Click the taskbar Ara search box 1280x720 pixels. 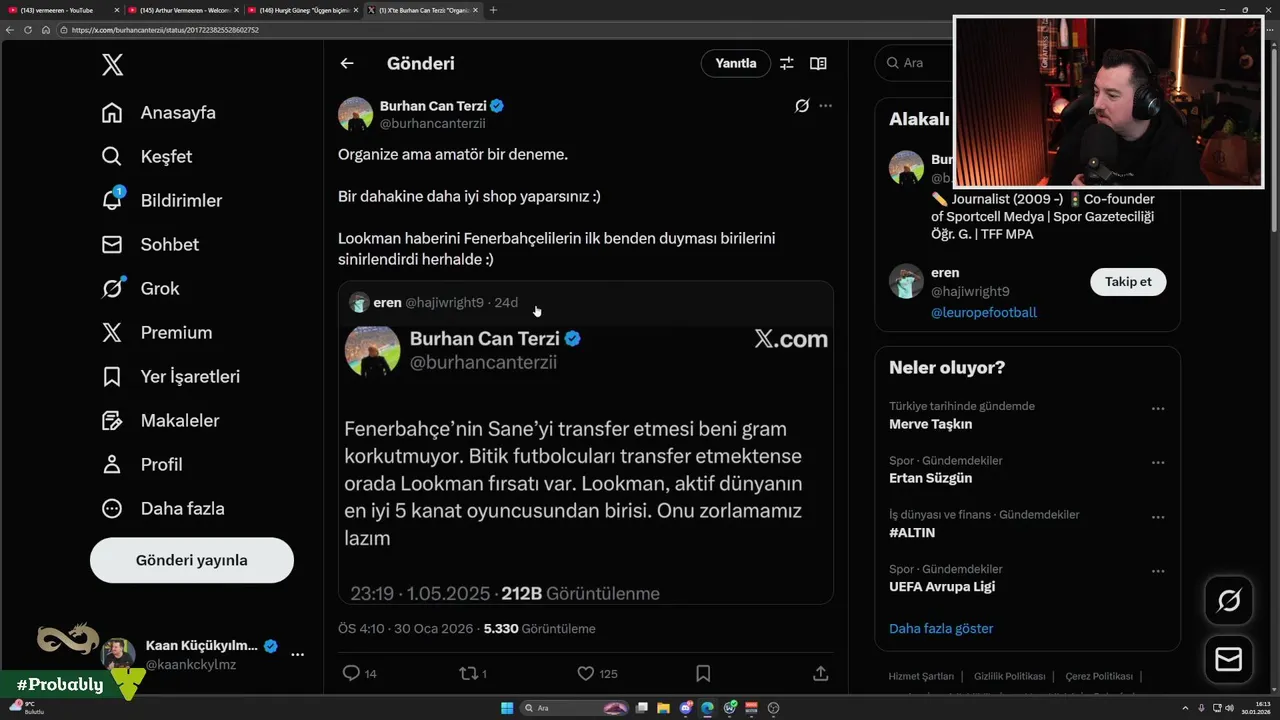576,708
